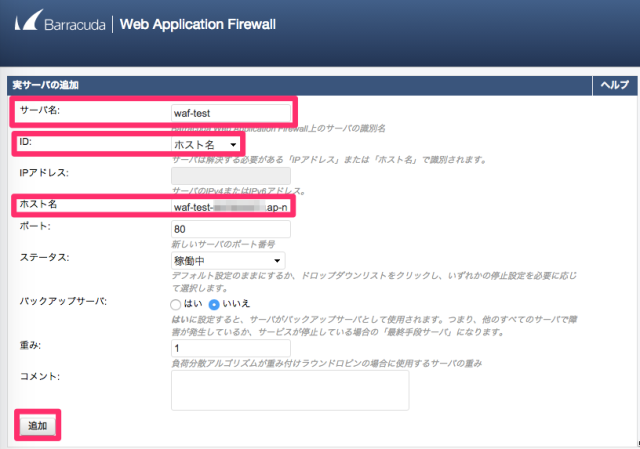The image size is (640, 449).
Task: Click the ホスト名 input field
Action: click(231, 207)
